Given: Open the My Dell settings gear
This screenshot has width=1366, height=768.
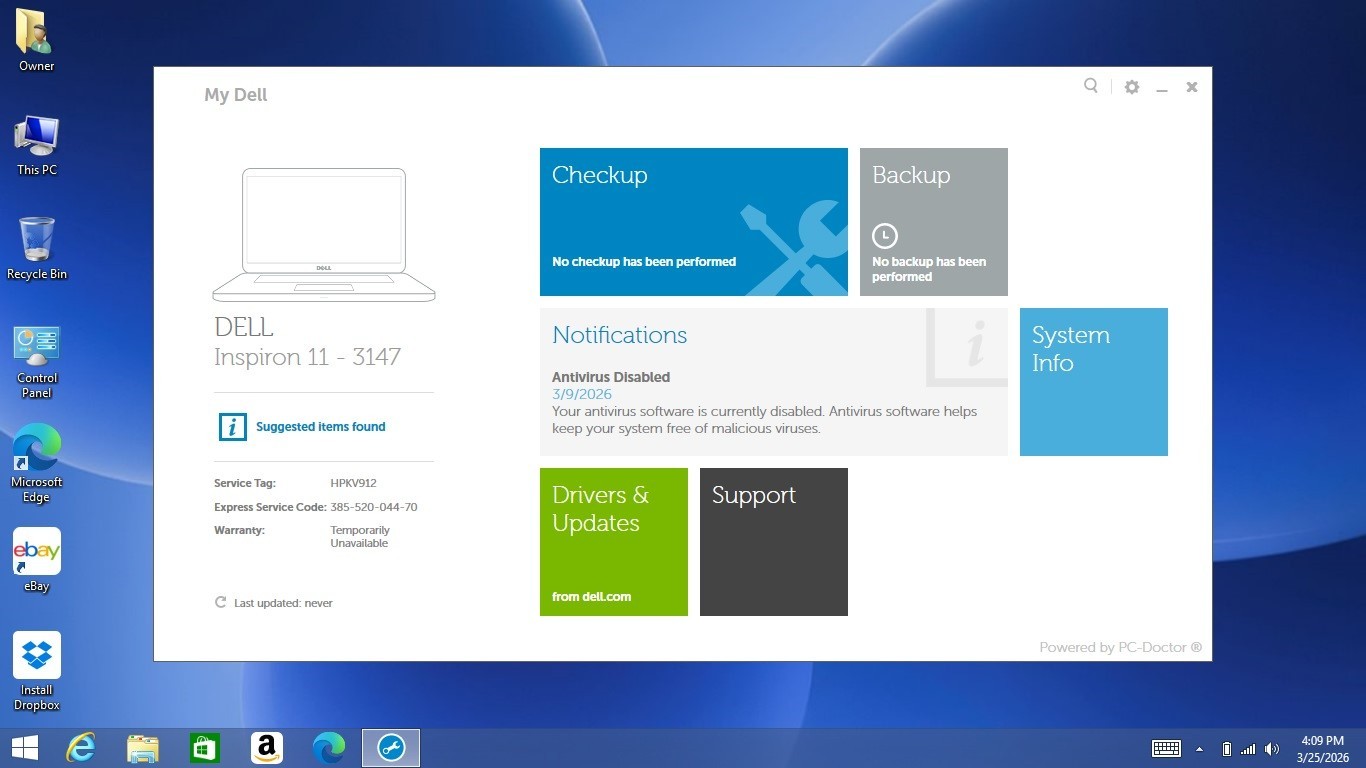Looking at the screenshot, I should click(1132, 87).
